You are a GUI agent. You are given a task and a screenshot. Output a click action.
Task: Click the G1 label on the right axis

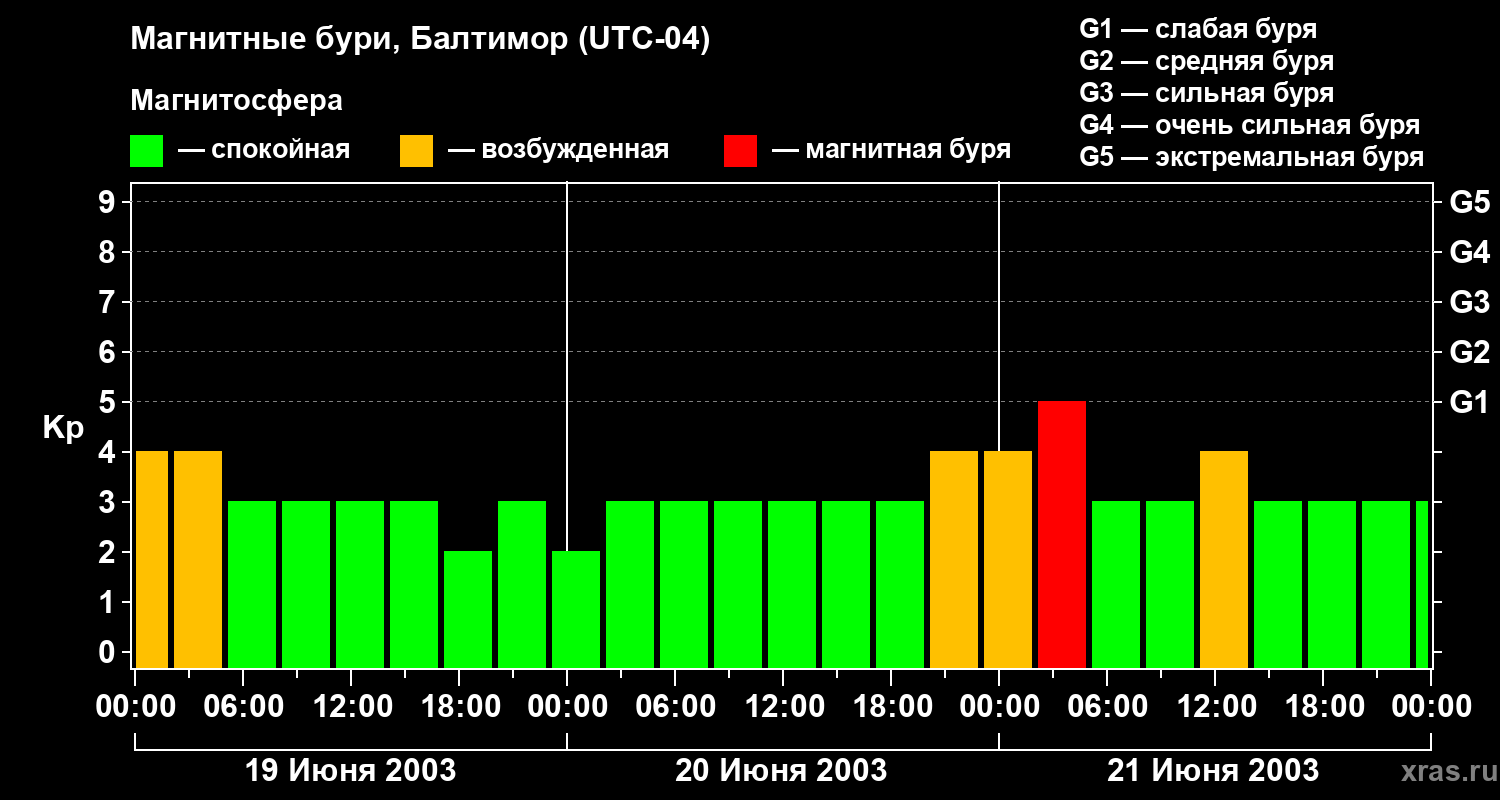1469,402
